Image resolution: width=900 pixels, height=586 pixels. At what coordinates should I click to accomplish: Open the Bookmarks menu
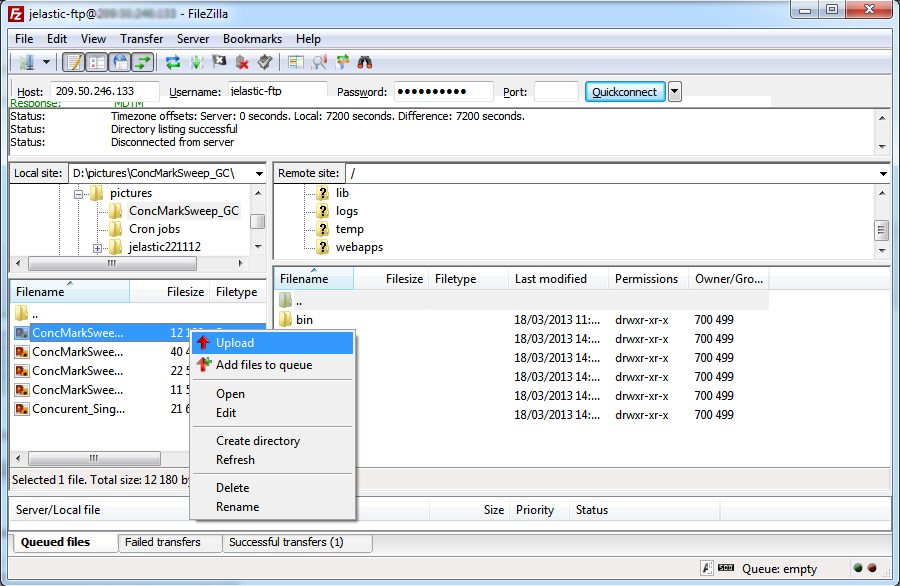pos(253,39)
